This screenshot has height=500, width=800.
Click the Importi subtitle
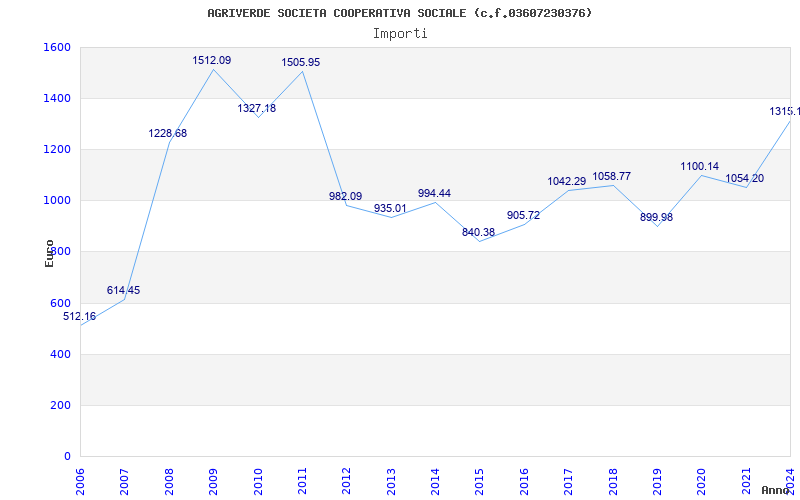pyautogui.click(x=400, y=34)
